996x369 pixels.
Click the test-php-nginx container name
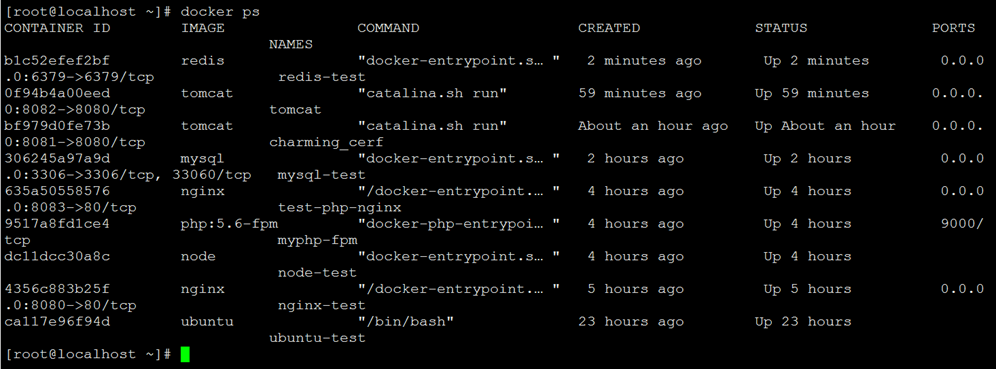click(x=340, y=208)
